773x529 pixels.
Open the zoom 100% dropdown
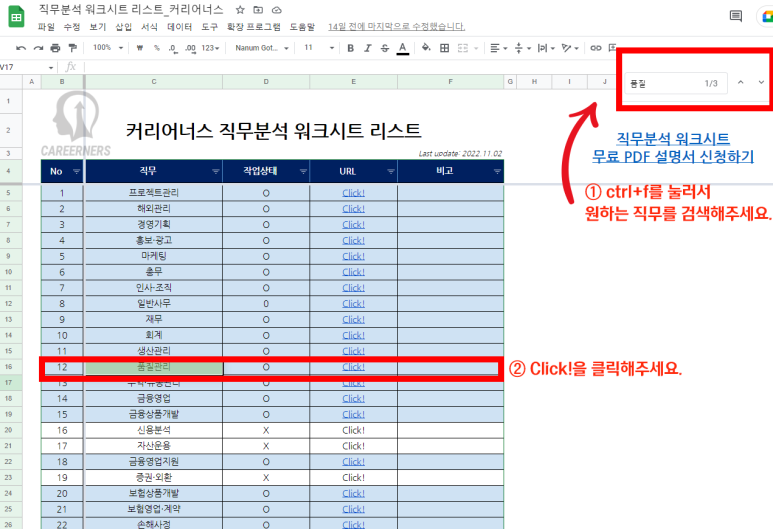[108, 48]
